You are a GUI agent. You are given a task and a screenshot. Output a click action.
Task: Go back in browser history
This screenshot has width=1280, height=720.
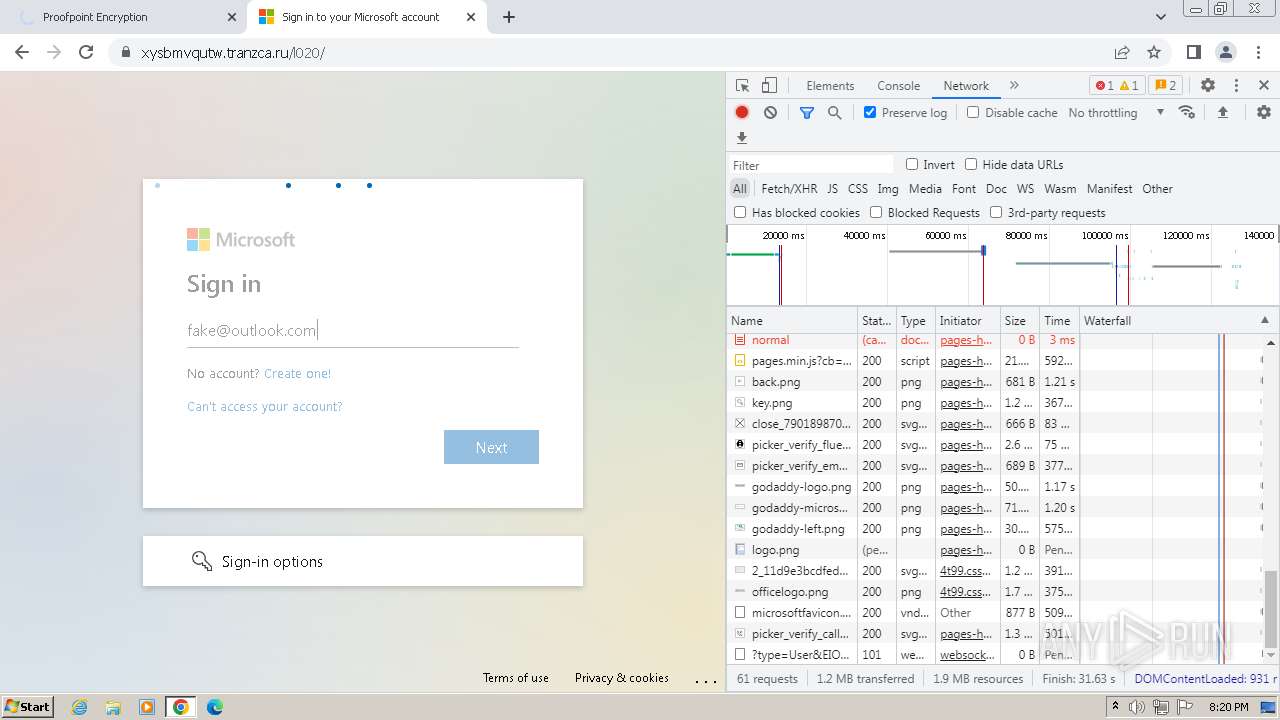22,52
